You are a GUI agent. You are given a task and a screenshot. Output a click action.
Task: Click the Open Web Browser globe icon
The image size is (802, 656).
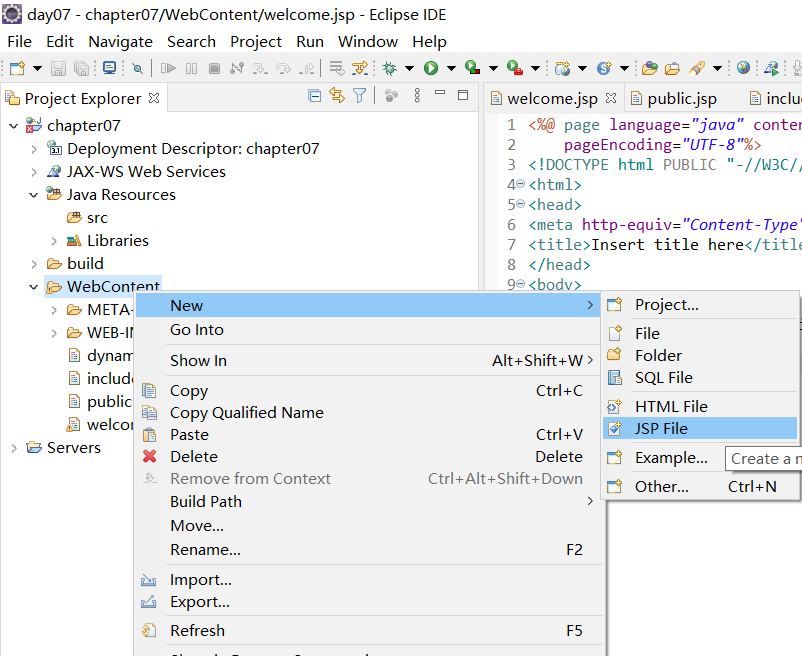pos(743,67)
